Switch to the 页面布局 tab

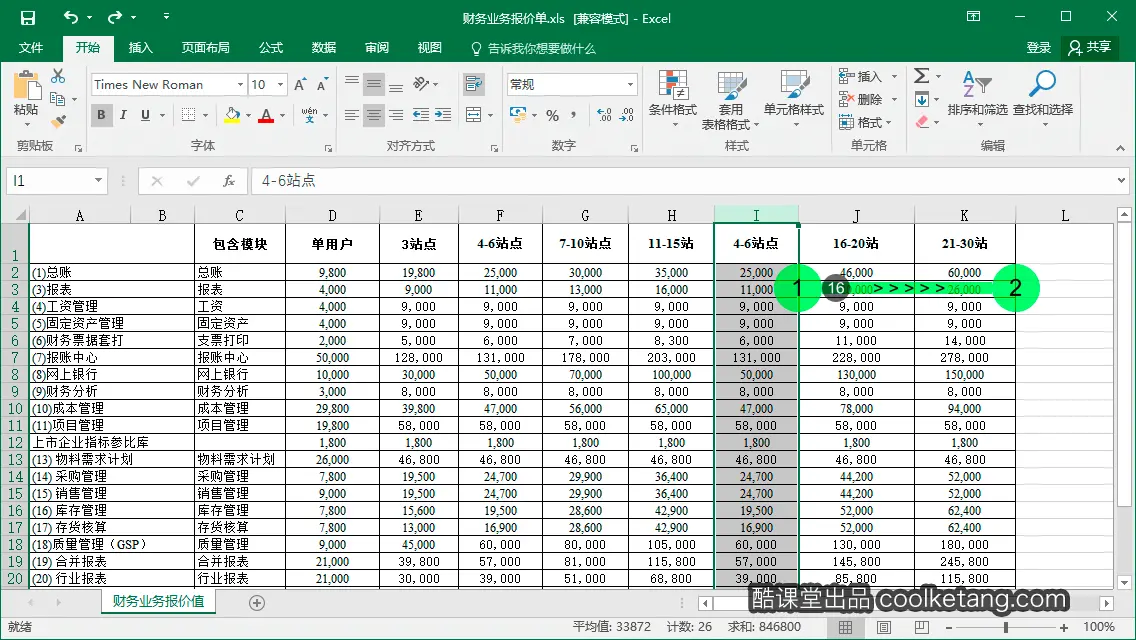(x=205, y=48)
